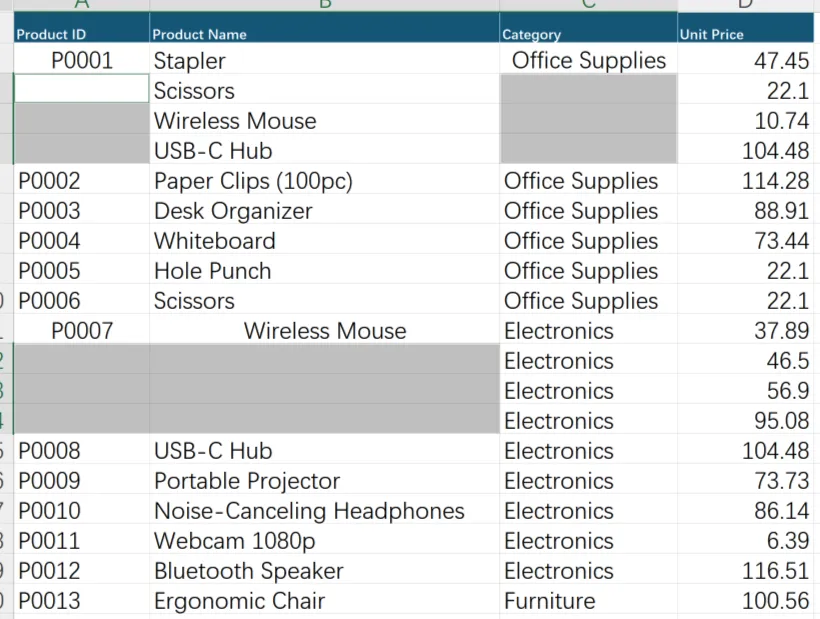Click the Bluetooth Speaker cell
This screenshot has height=619, width=820.
[324, 571]
